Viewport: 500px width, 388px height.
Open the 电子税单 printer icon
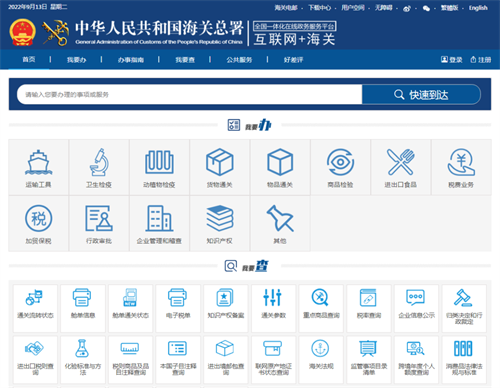click(178, 297)
